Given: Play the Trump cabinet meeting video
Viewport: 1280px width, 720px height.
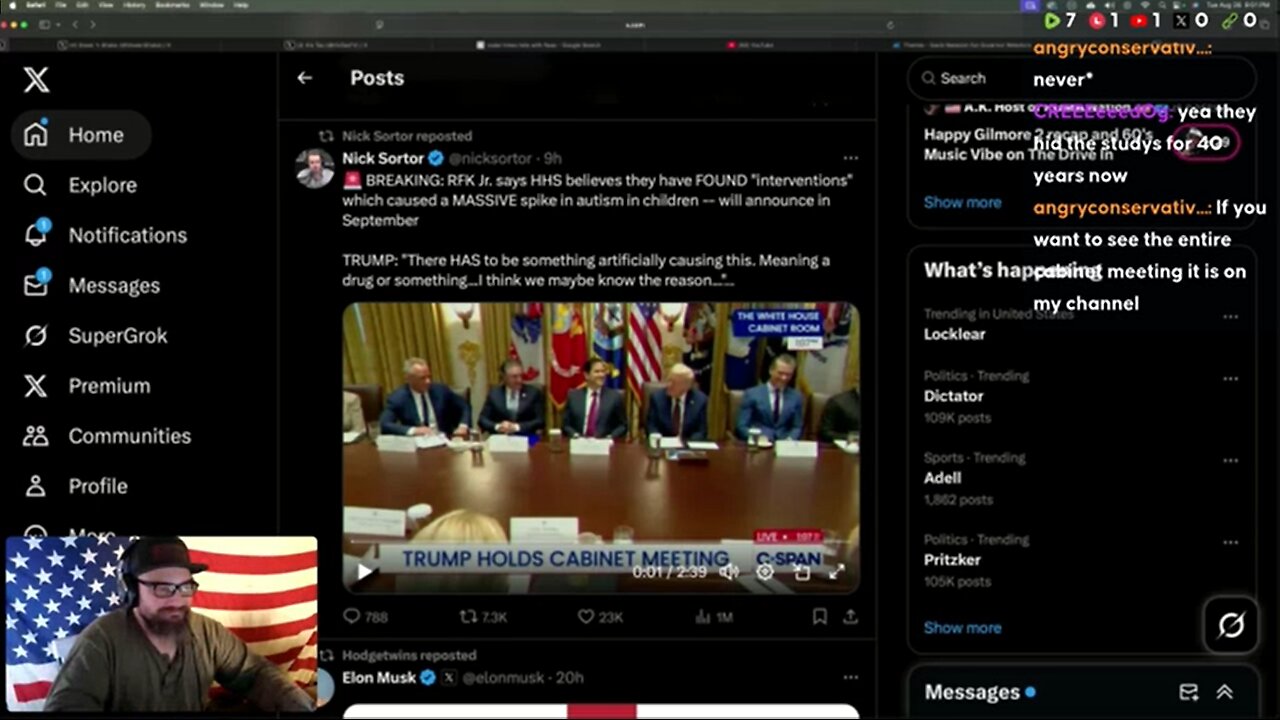Looking at the screenshot, I should (x=364, y=572).
